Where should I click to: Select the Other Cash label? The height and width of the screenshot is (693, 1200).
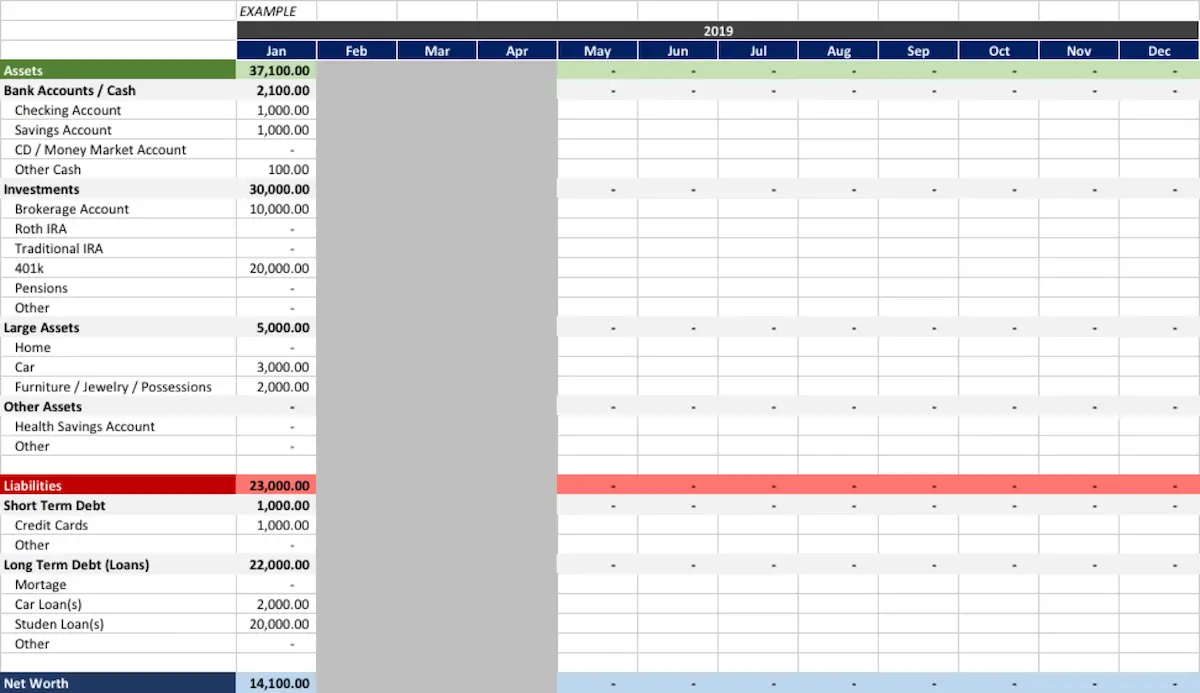48,170
